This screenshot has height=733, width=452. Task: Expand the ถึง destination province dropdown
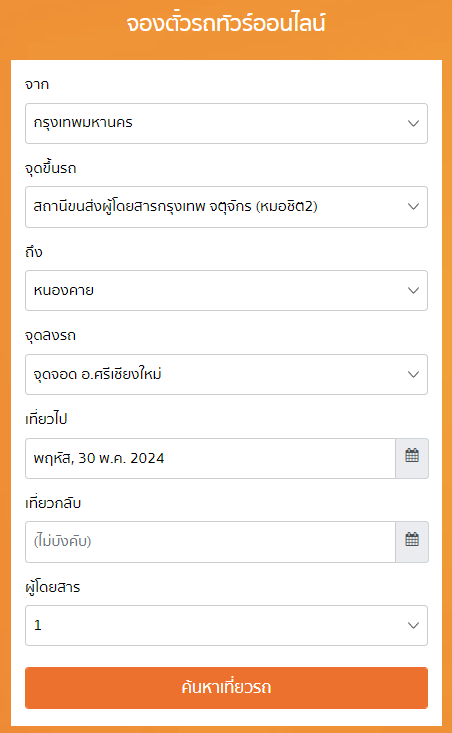226,290
